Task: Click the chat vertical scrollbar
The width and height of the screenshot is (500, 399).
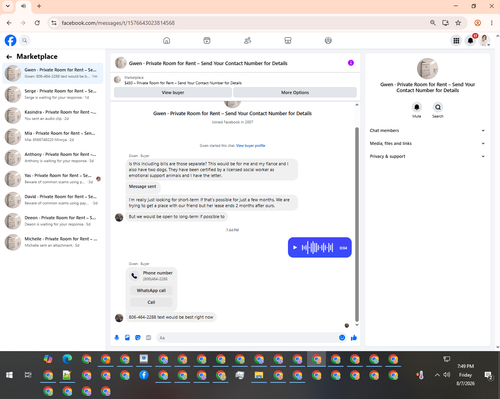Action: pyautogui.click(x=357, y=223)
